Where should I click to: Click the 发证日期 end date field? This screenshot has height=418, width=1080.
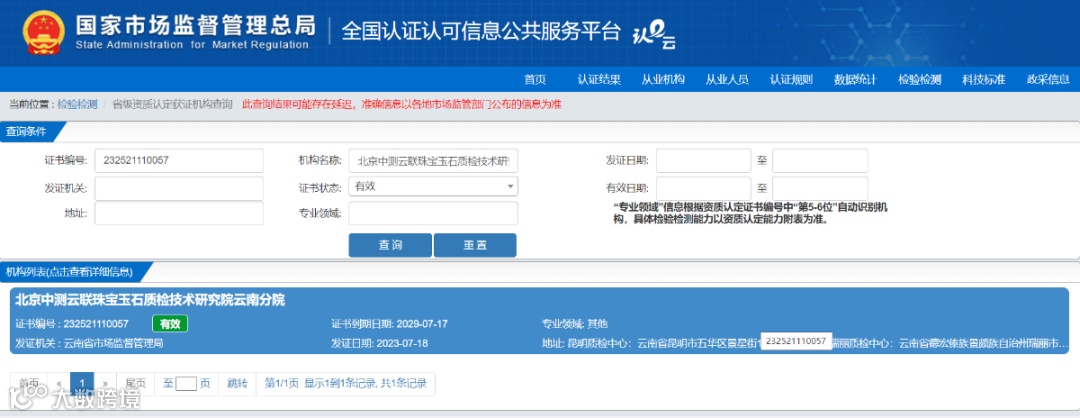click(820, 161)
